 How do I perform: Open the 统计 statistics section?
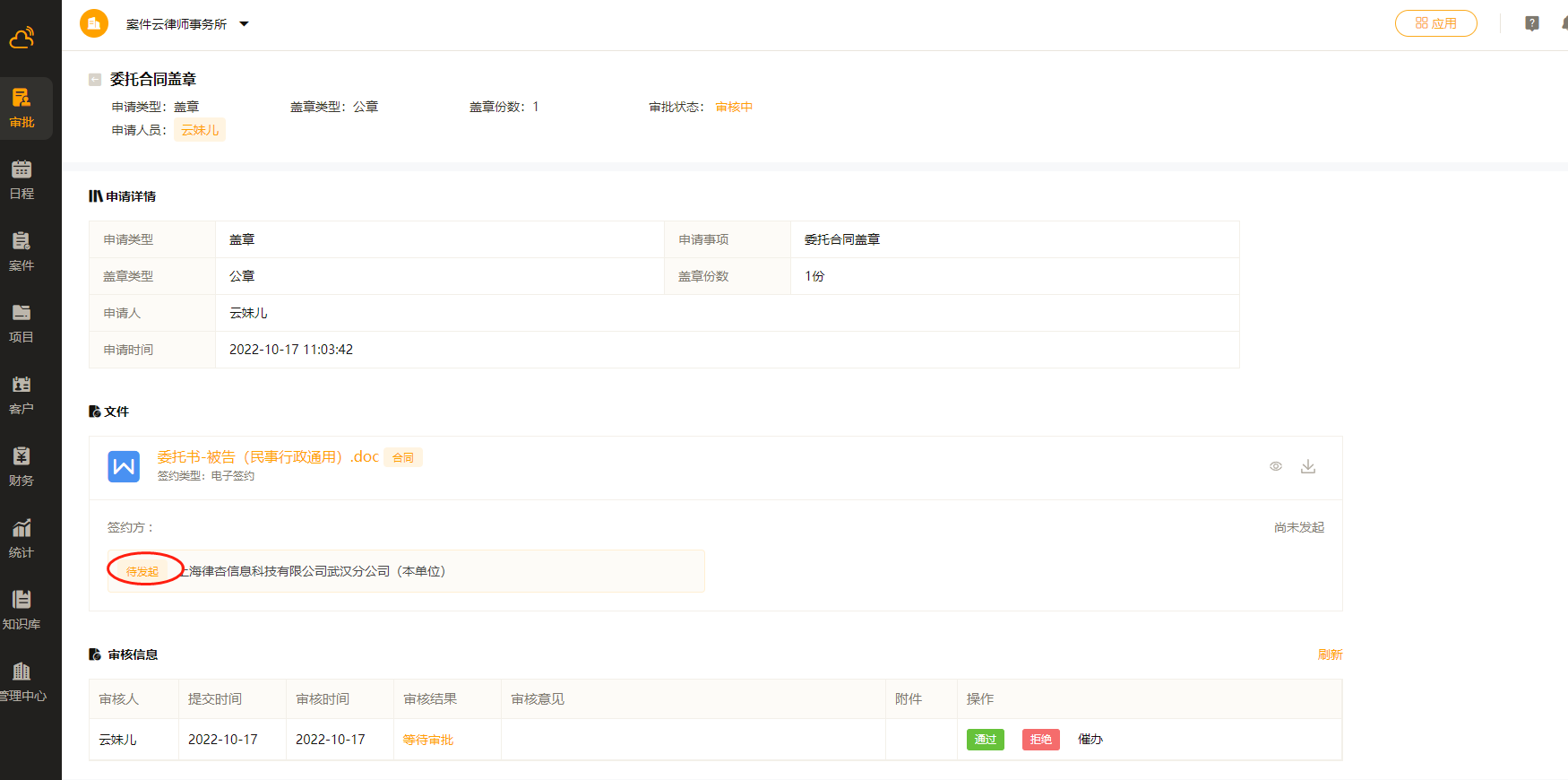(22, 538)
